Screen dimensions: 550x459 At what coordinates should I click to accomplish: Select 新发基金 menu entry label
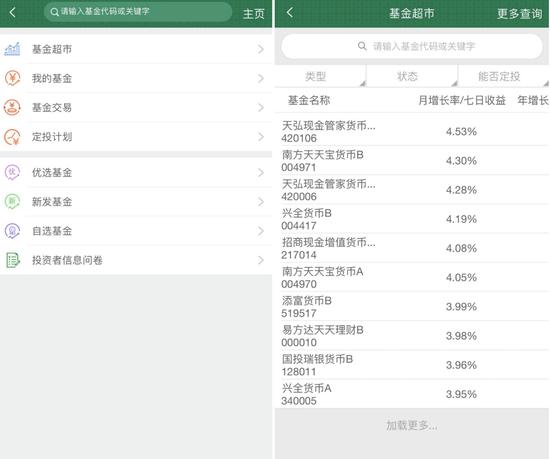(x=52, y=202)
